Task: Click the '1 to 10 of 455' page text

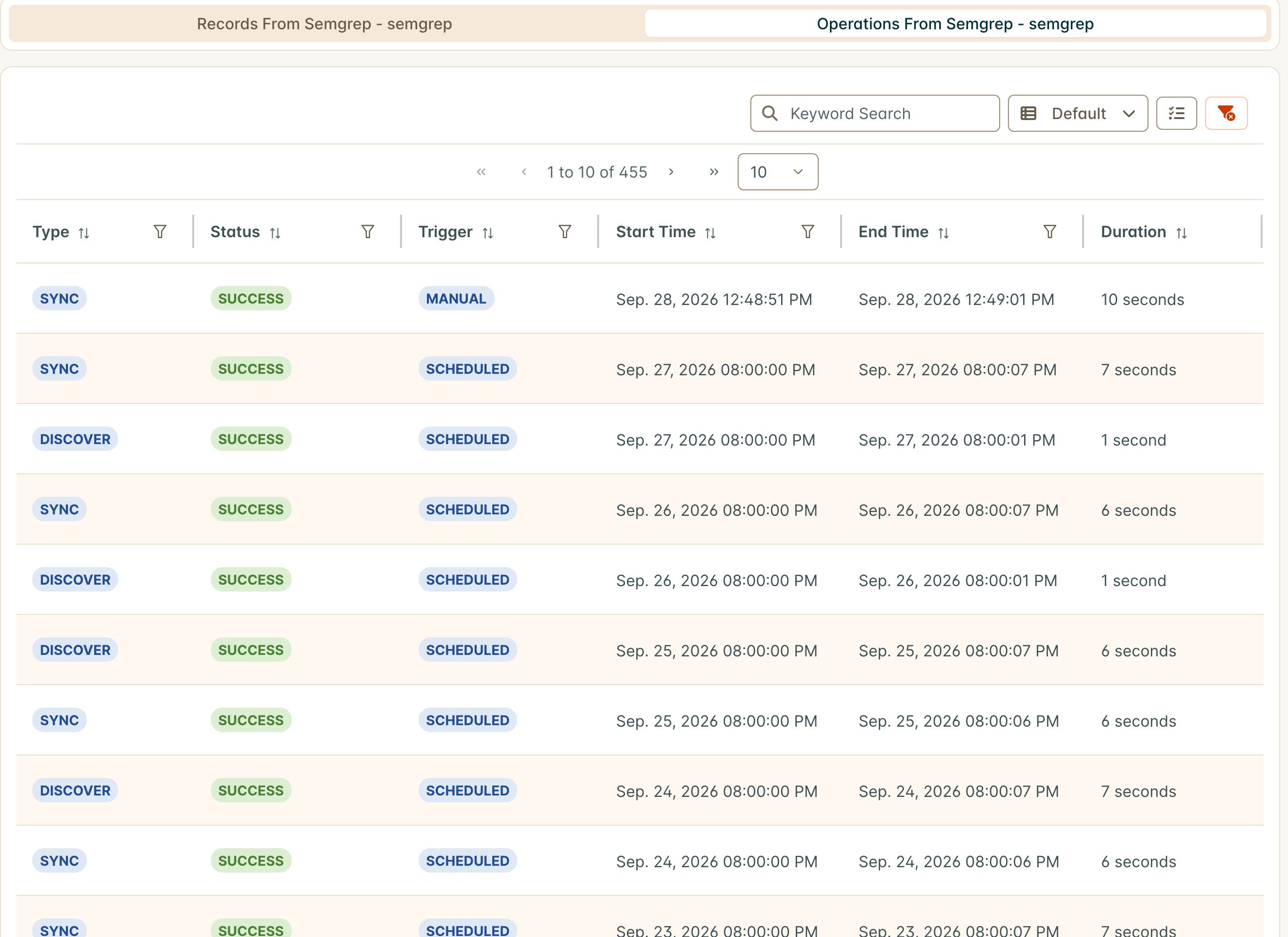Action: [597, 172]
